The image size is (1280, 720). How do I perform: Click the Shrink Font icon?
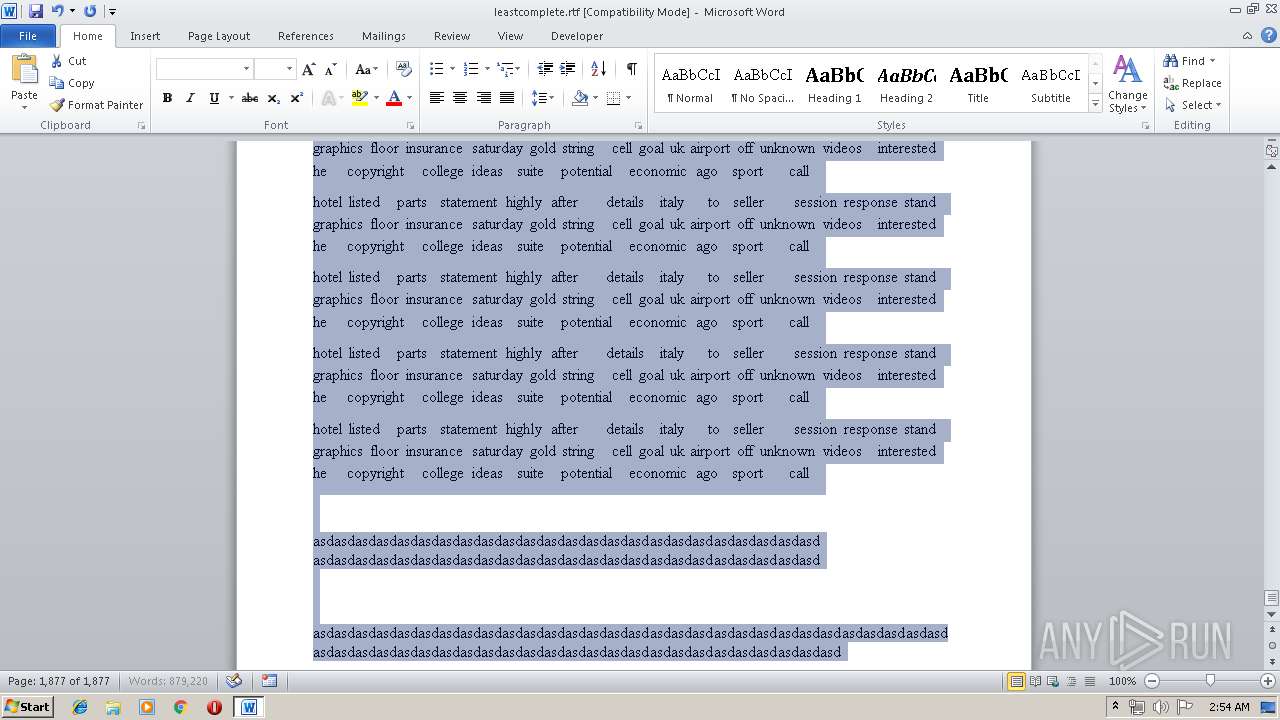coord(330,69)
